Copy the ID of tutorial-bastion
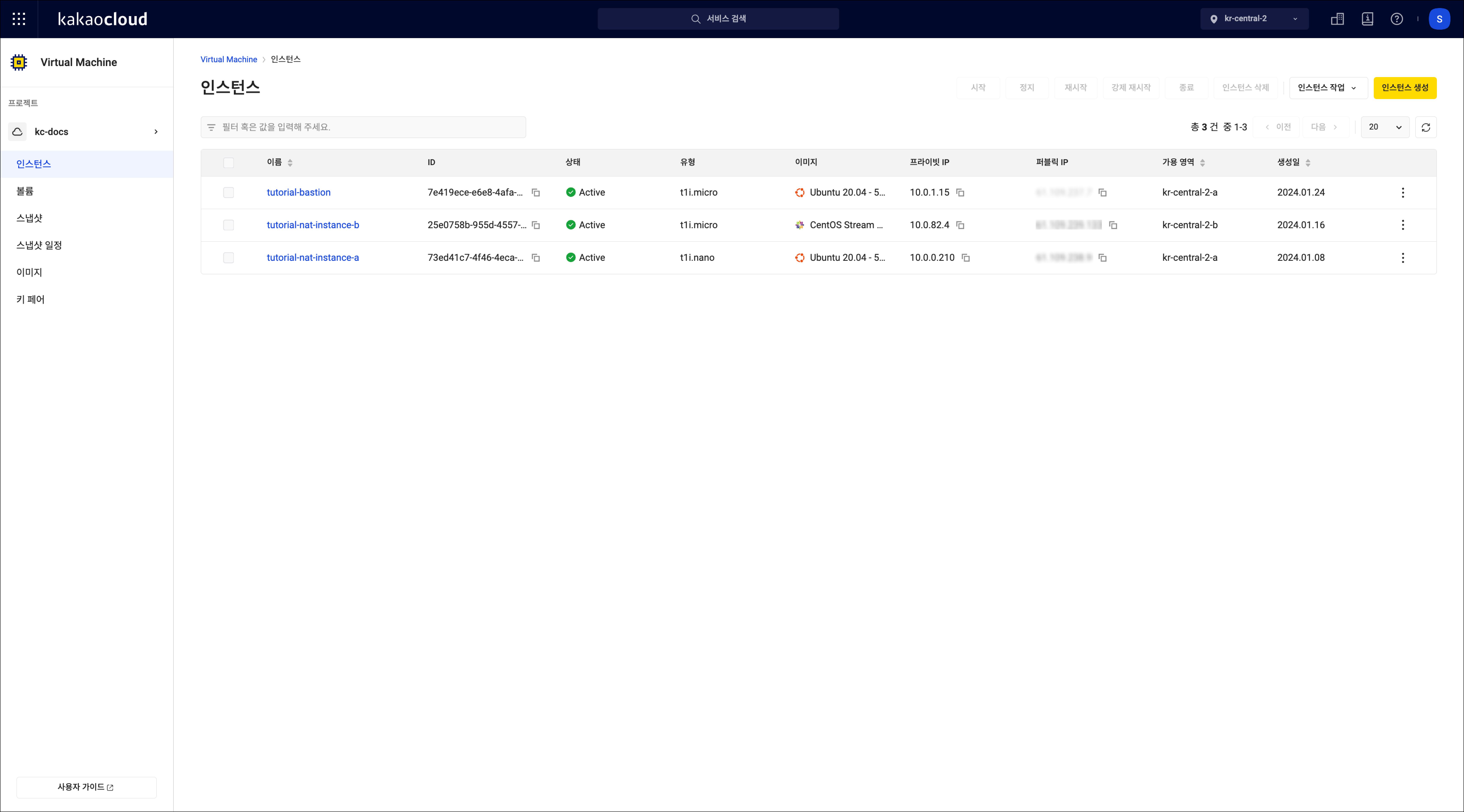This screenshot has height=812, width=1464. (x=535, y=192)
